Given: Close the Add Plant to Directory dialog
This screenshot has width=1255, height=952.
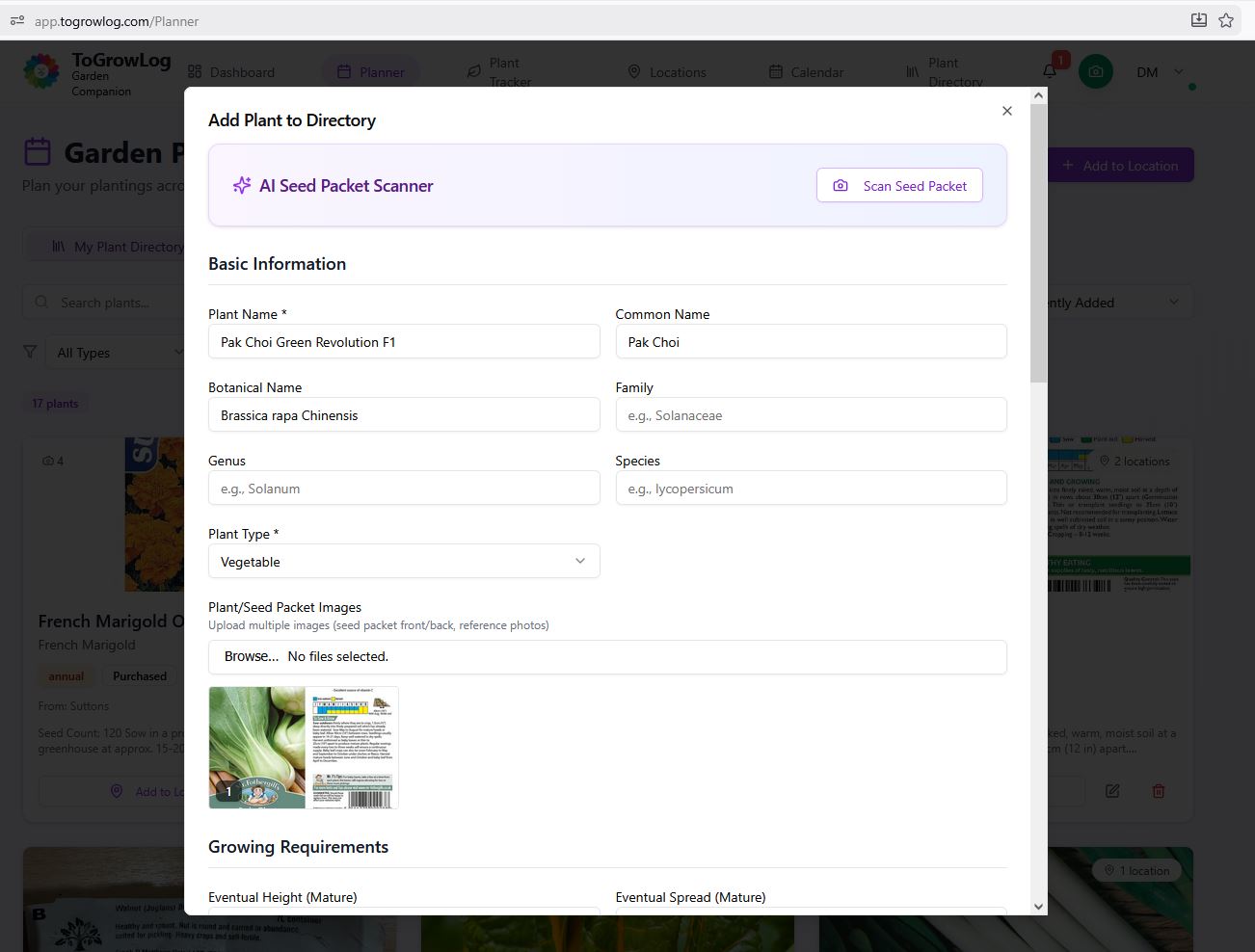Looking at the screenshot, I should pyautogui.click(x=1007, y=111).
